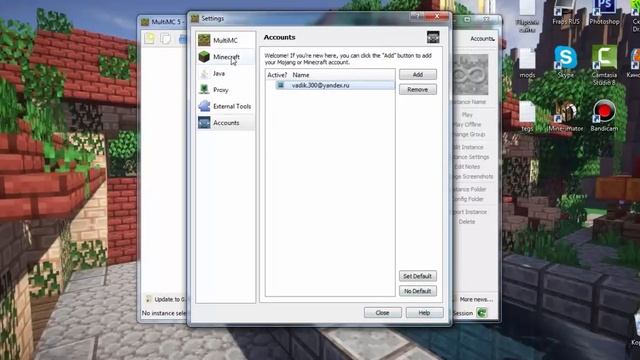Click the External Tools puzzle icon
Viewport: 640px width, 360px height.
(204, 106)
